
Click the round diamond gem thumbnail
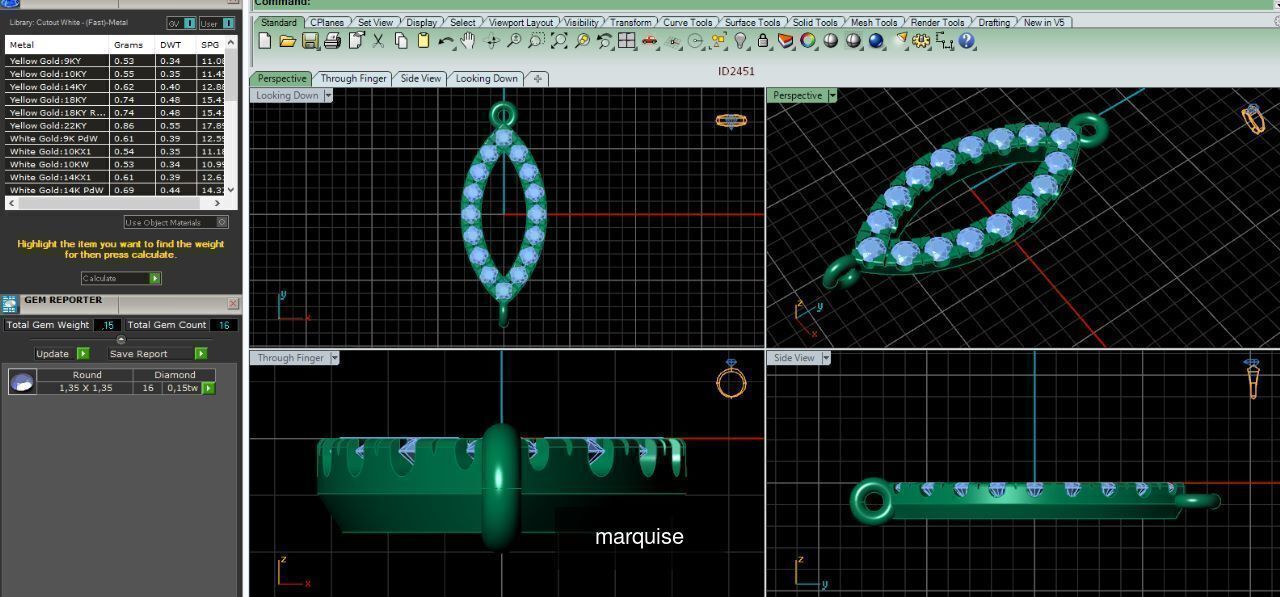click(22, 381)
